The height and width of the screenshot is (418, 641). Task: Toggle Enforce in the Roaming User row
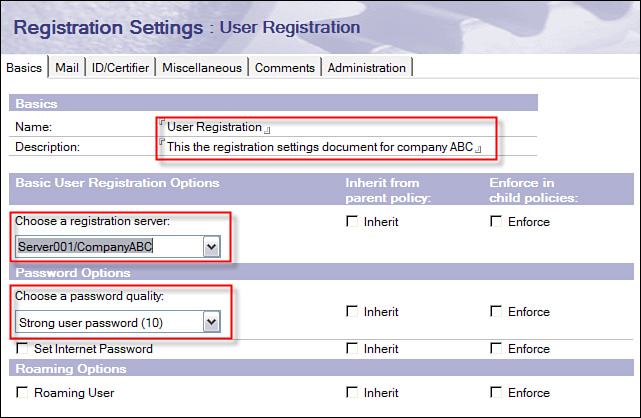coord(496,393)
